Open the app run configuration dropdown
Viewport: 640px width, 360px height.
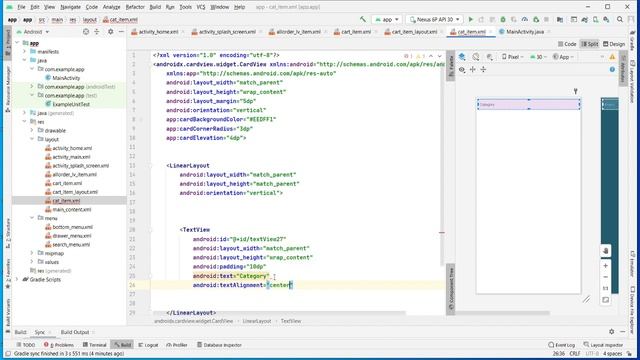pos(387,20)
